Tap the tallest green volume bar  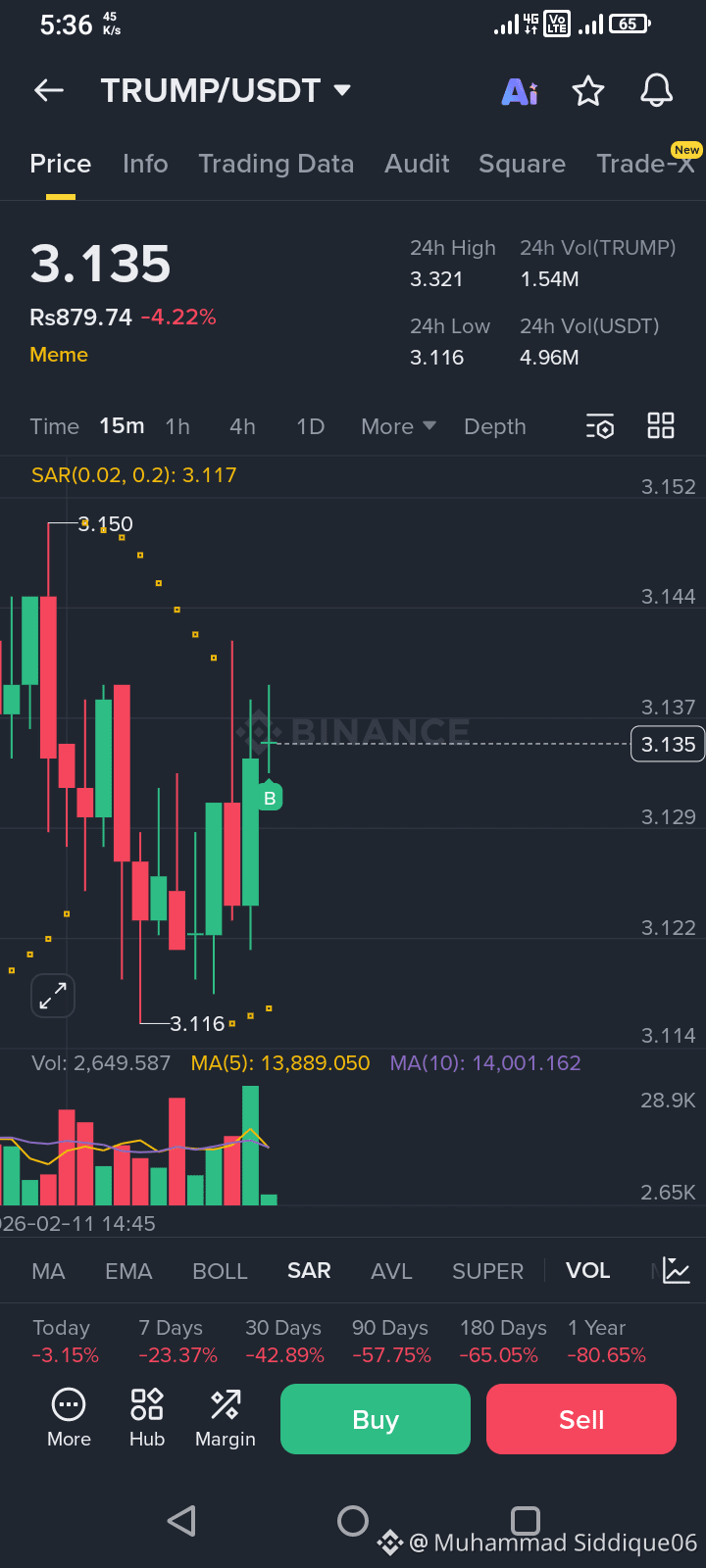coord(250,1145)
